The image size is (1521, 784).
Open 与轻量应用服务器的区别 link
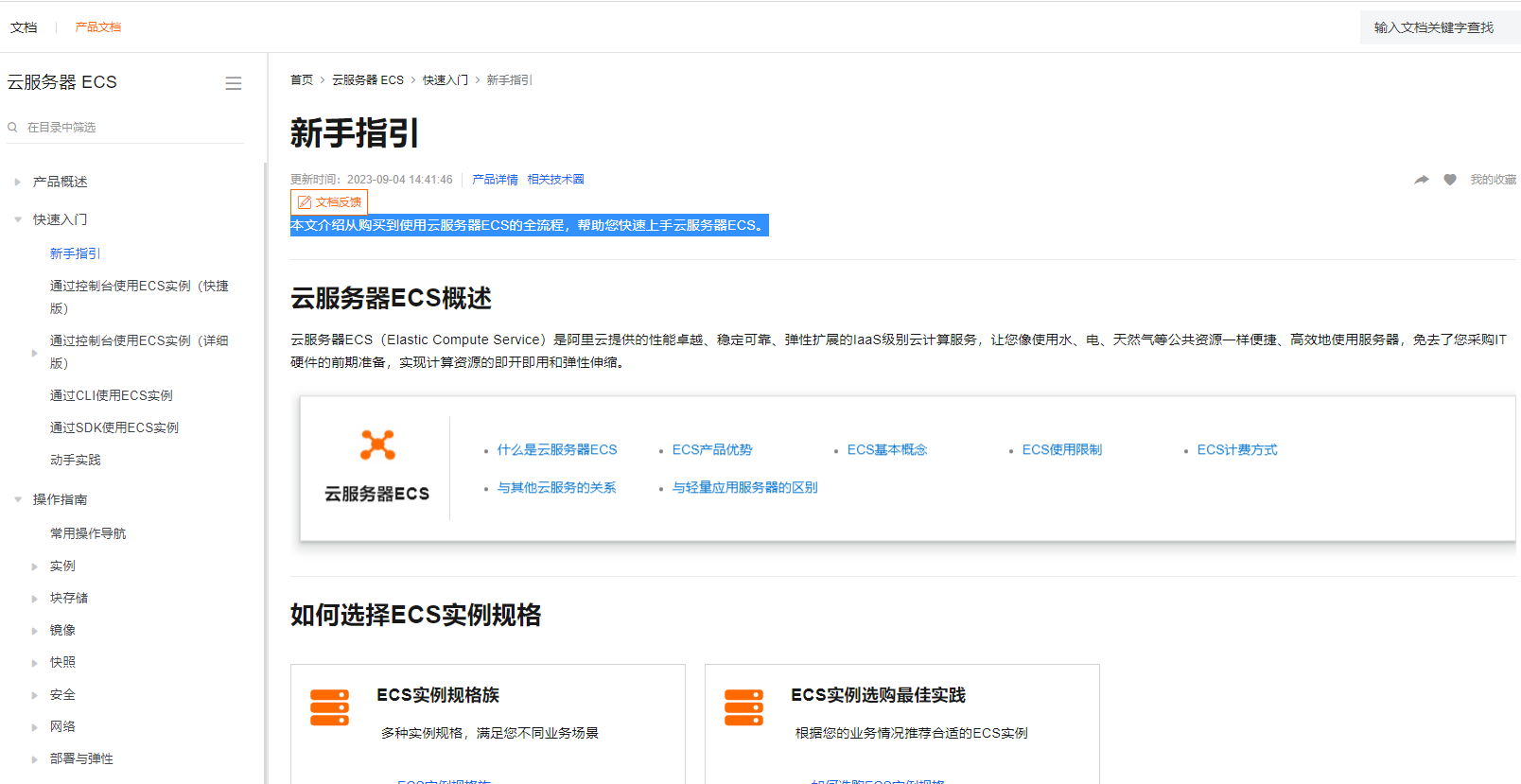point(745,488)
